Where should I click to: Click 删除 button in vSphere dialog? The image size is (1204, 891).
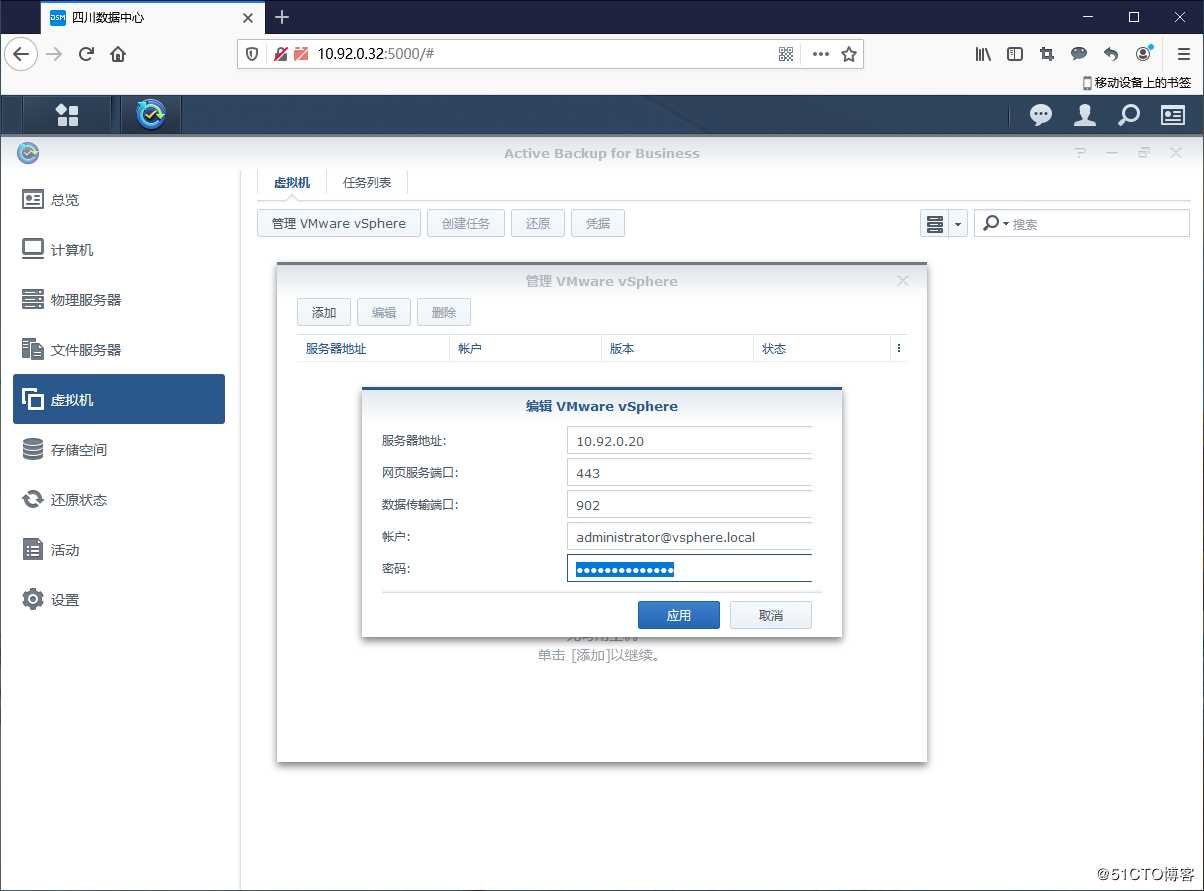coord(444,312)
